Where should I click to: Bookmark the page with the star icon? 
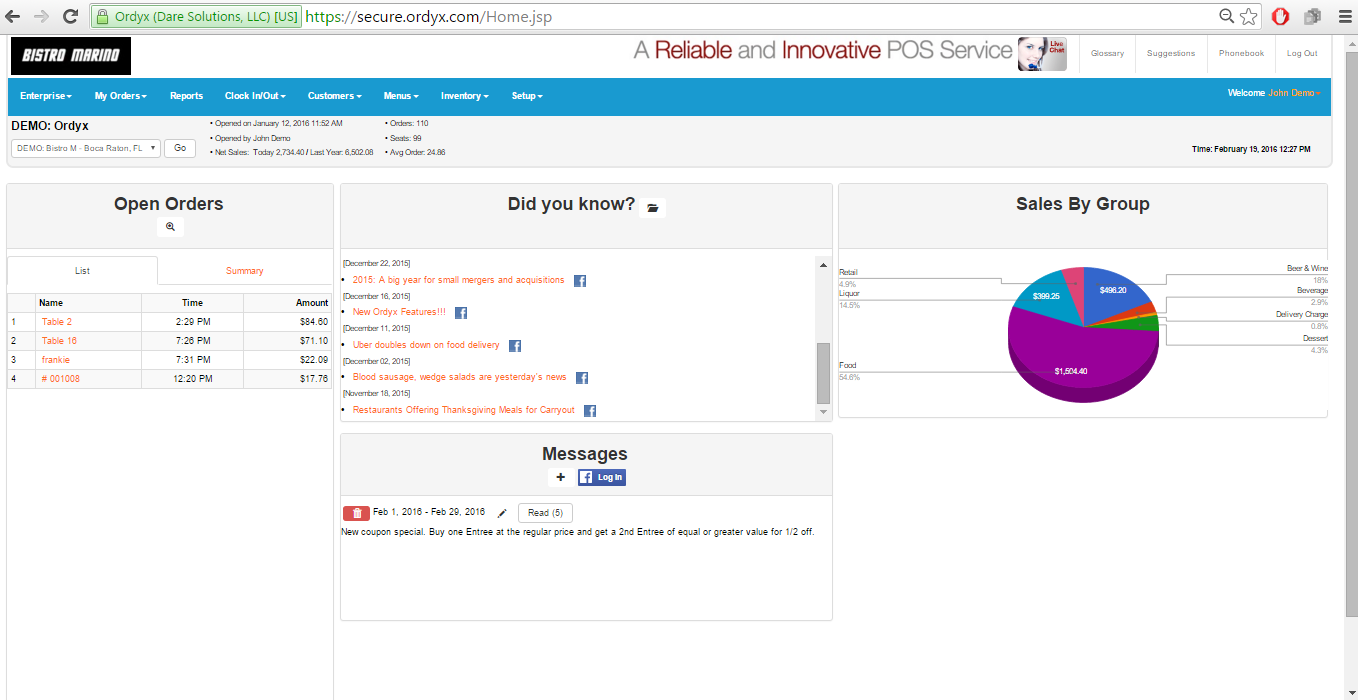1249,16
